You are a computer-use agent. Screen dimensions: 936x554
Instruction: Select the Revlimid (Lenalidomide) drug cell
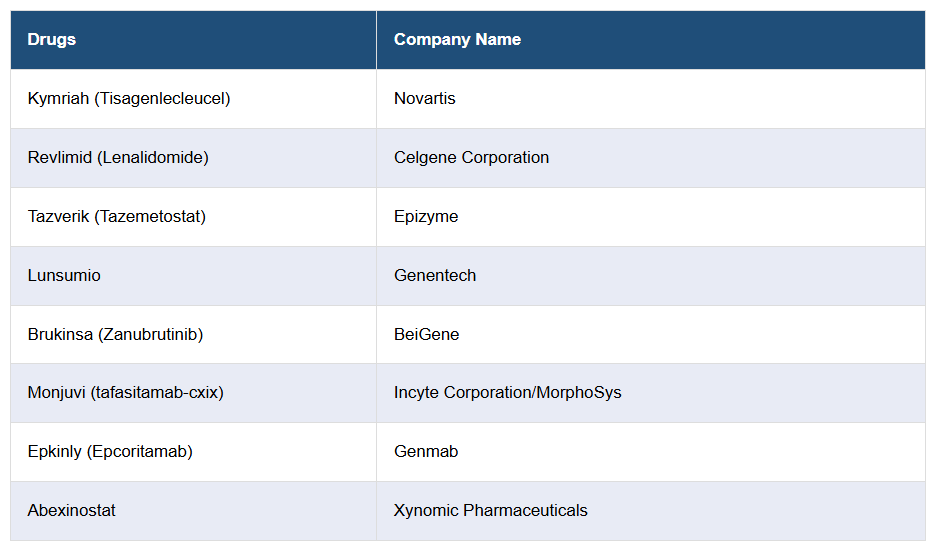pyautogui.click(x=118, y=158)
